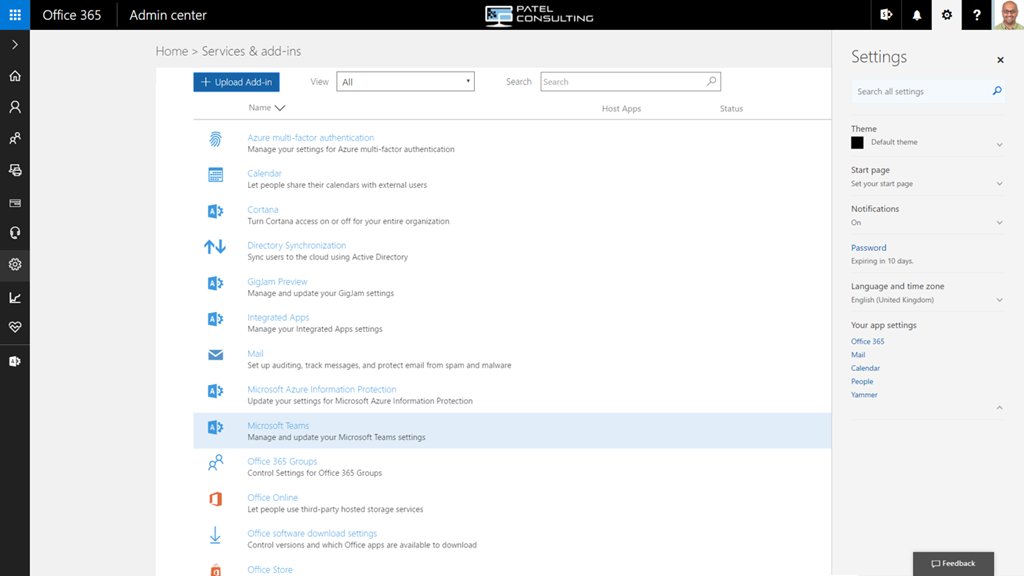The height and width of the screenshot is (576, 1024).
Task: Expand the Theme settings section
Action: (x=999, y=145)
